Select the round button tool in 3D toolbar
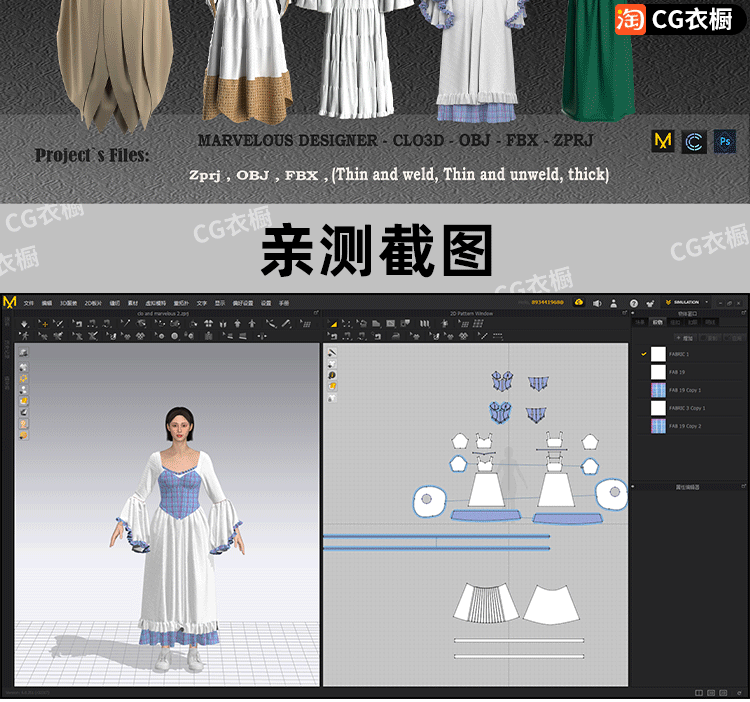Viewport: 750px width, 702px height. (175, 336)
